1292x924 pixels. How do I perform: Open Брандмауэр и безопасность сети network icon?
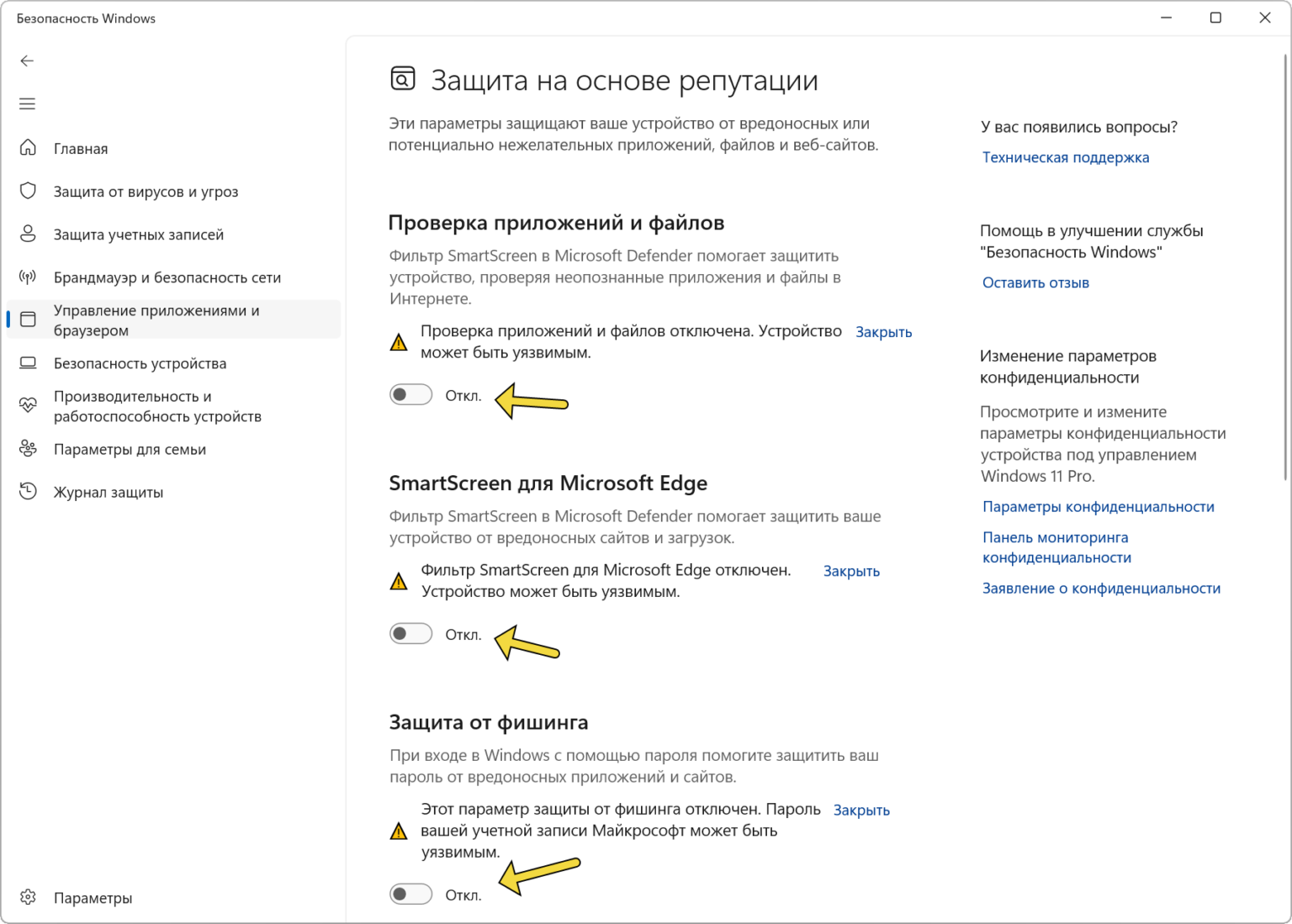pos(28,277)
